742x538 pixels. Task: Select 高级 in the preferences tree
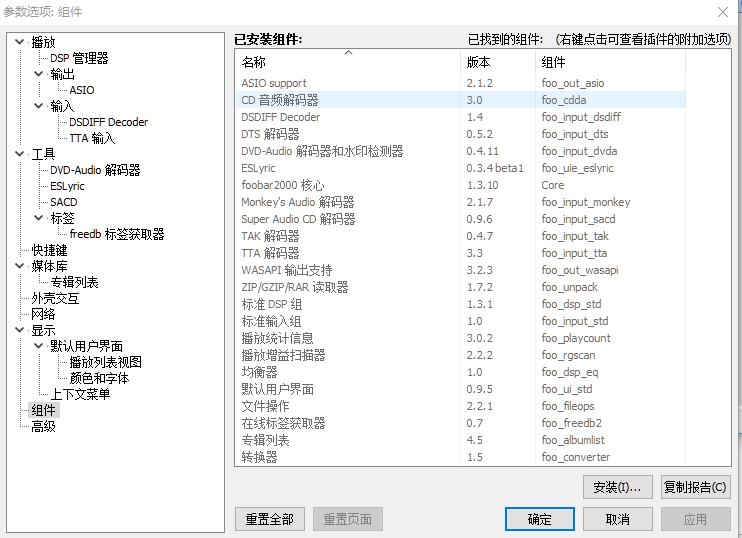click(x=43, y=426)
